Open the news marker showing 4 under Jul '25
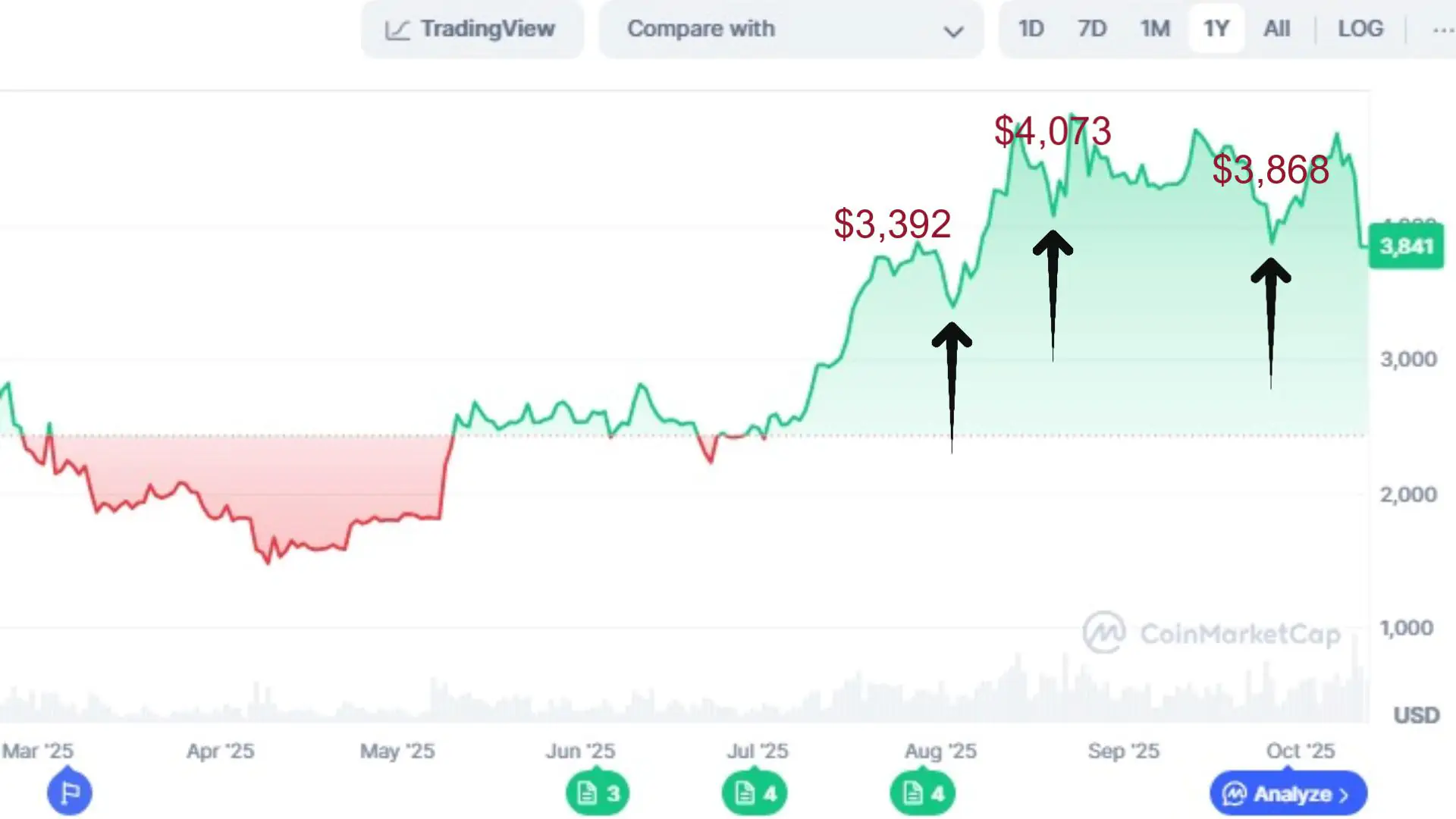Screen dimensions: 1456x819 [x=755, y=792]
